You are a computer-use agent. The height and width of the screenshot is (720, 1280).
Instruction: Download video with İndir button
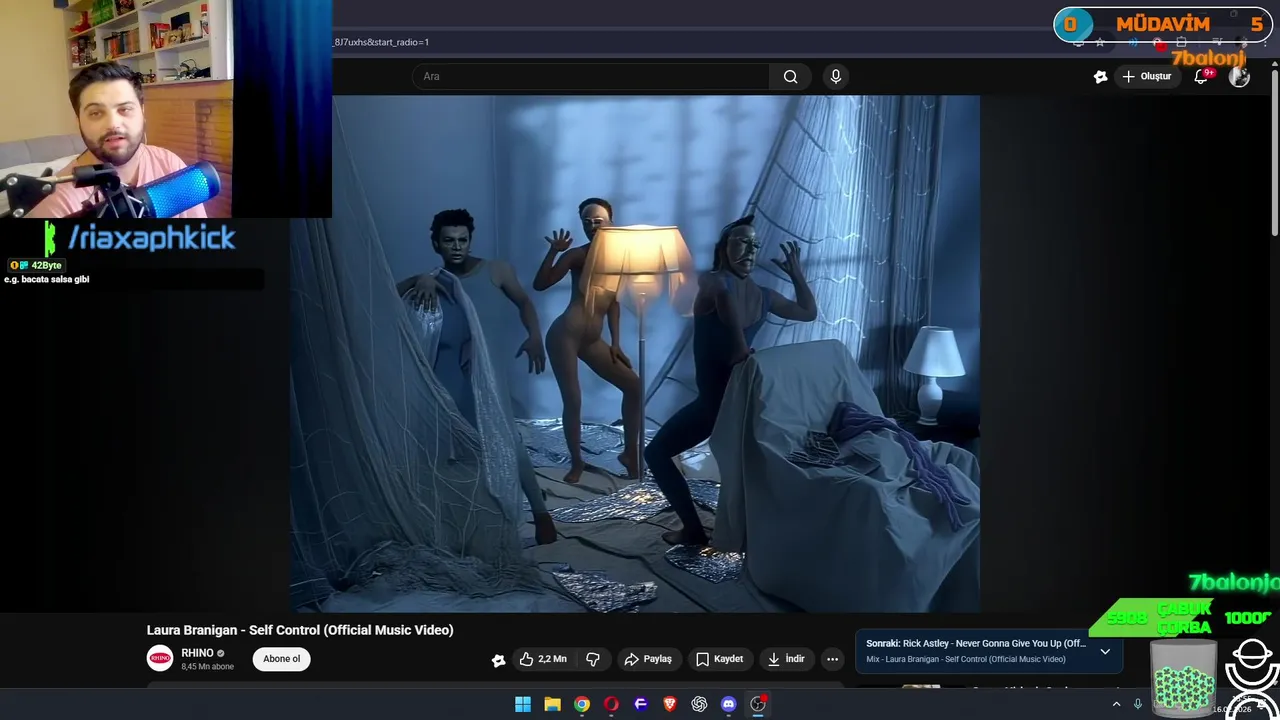(785, 659)
